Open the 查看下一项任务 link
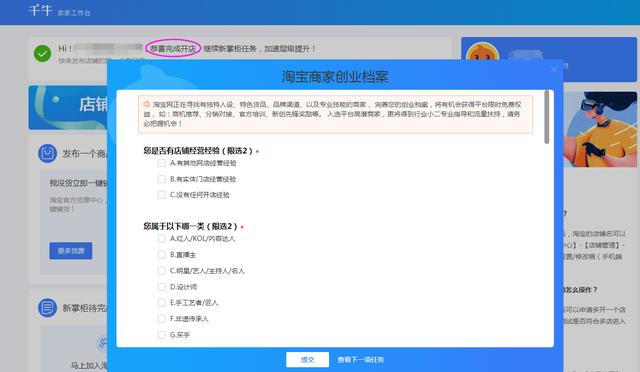The image size is (640, 372). [x=360, y=359]
